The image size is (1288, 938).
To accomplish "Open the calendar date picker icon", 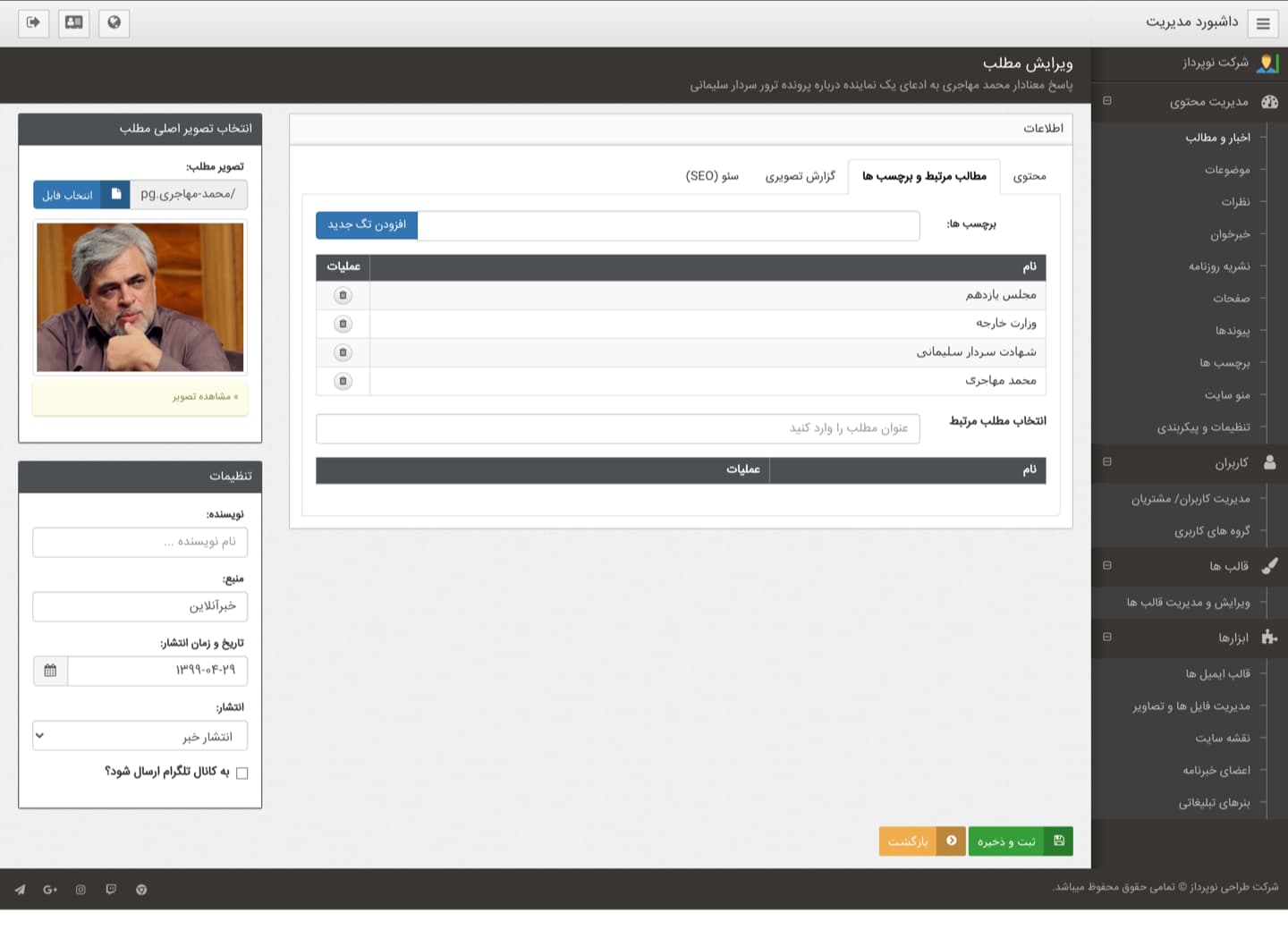I will point(50,671).
